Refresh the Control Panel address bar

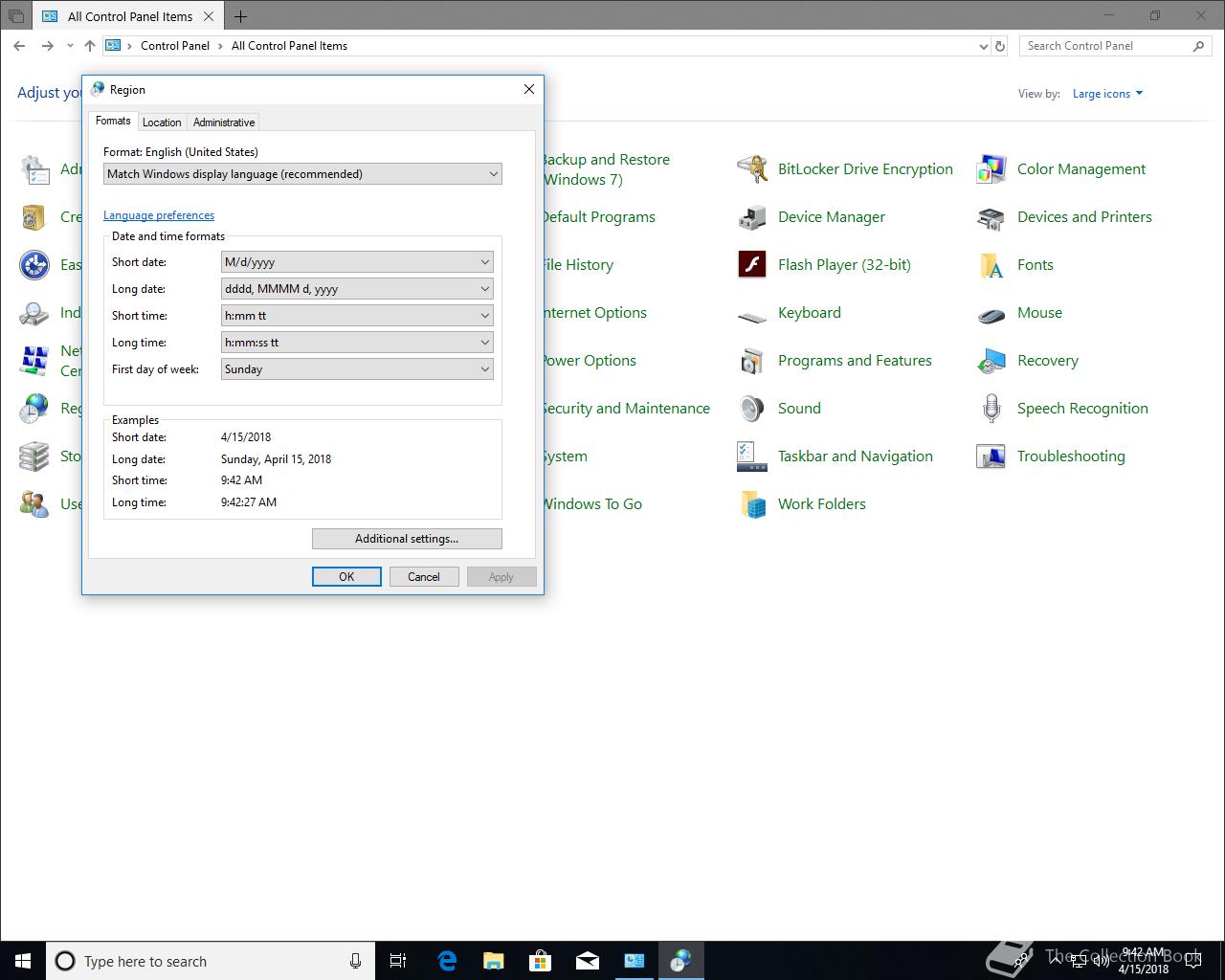coord(1000,46)
